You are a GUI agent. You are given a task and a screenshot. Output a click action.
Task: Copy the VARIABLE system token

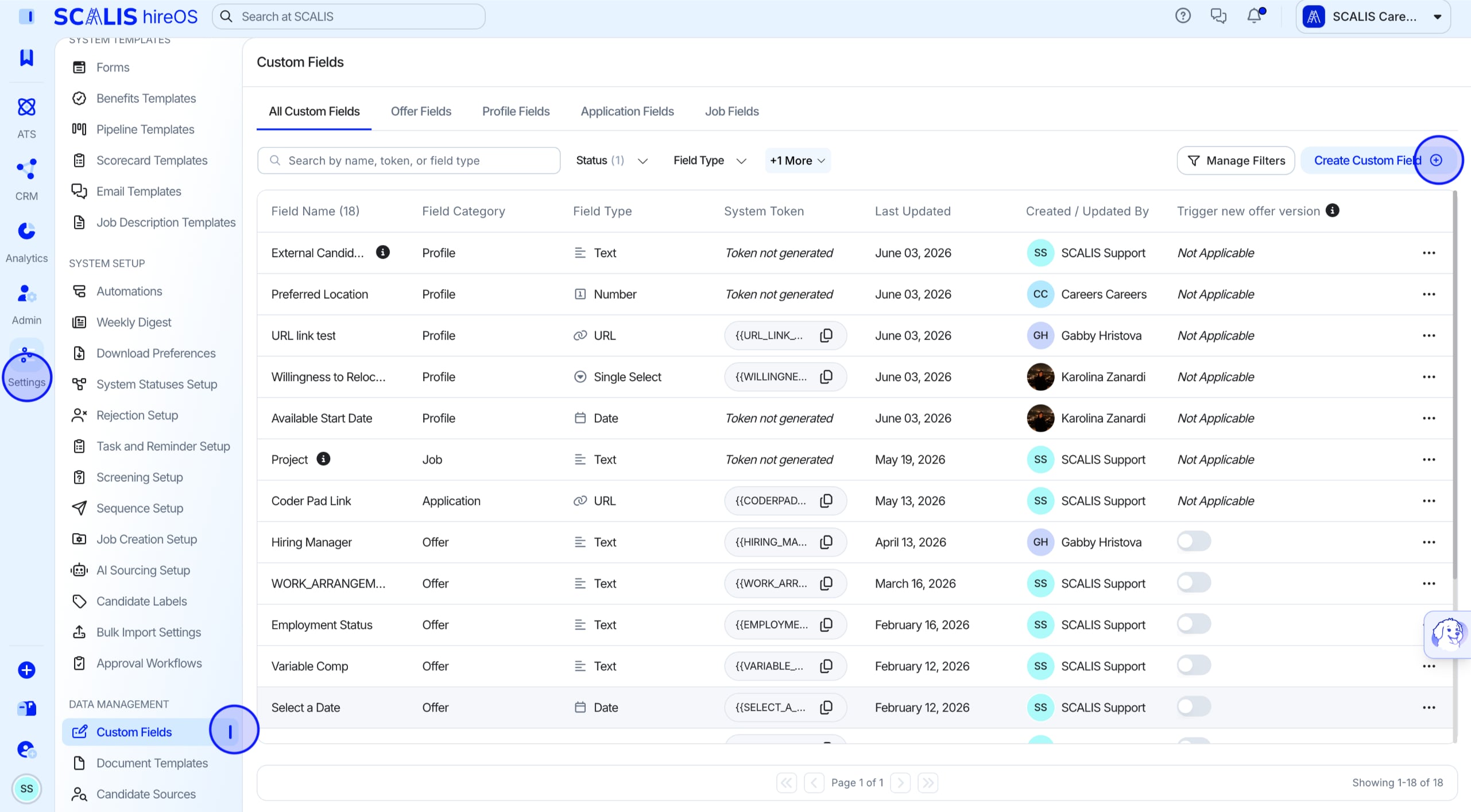(x=826, y=666)
